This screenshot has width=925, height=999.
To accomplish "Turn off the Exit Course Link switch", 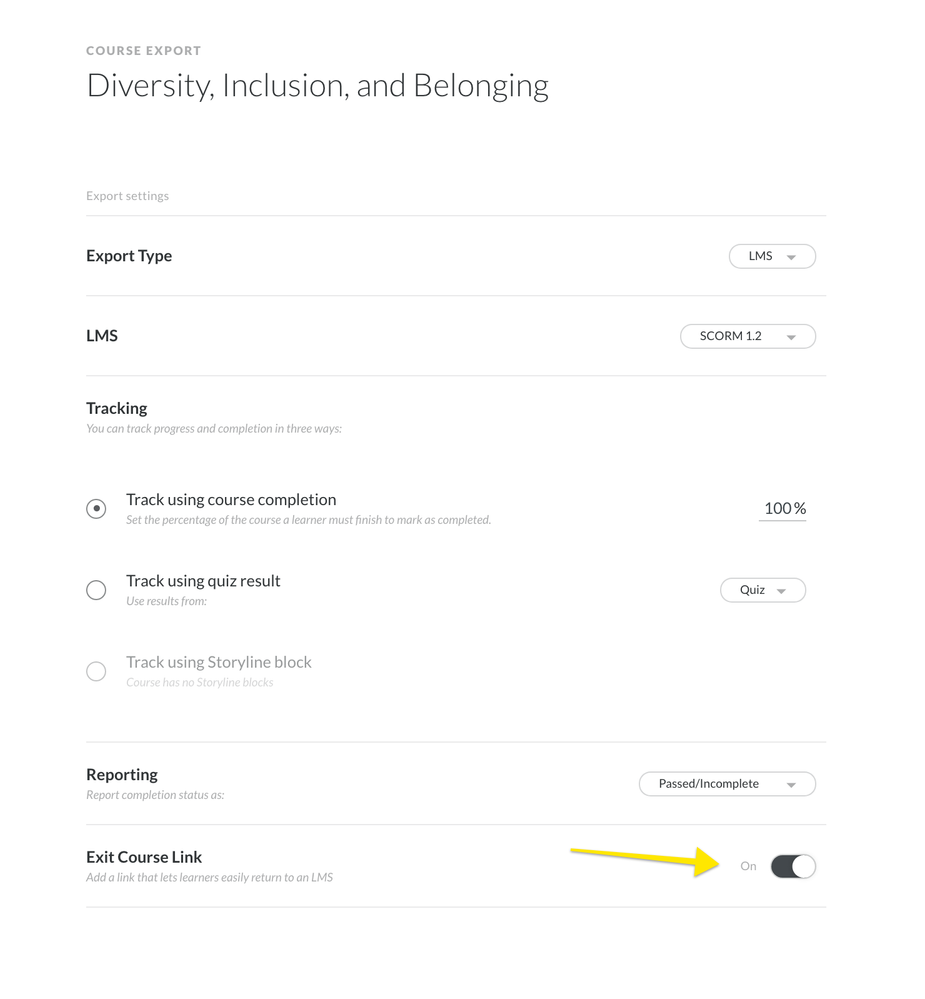I will click(x=793, y=866).
